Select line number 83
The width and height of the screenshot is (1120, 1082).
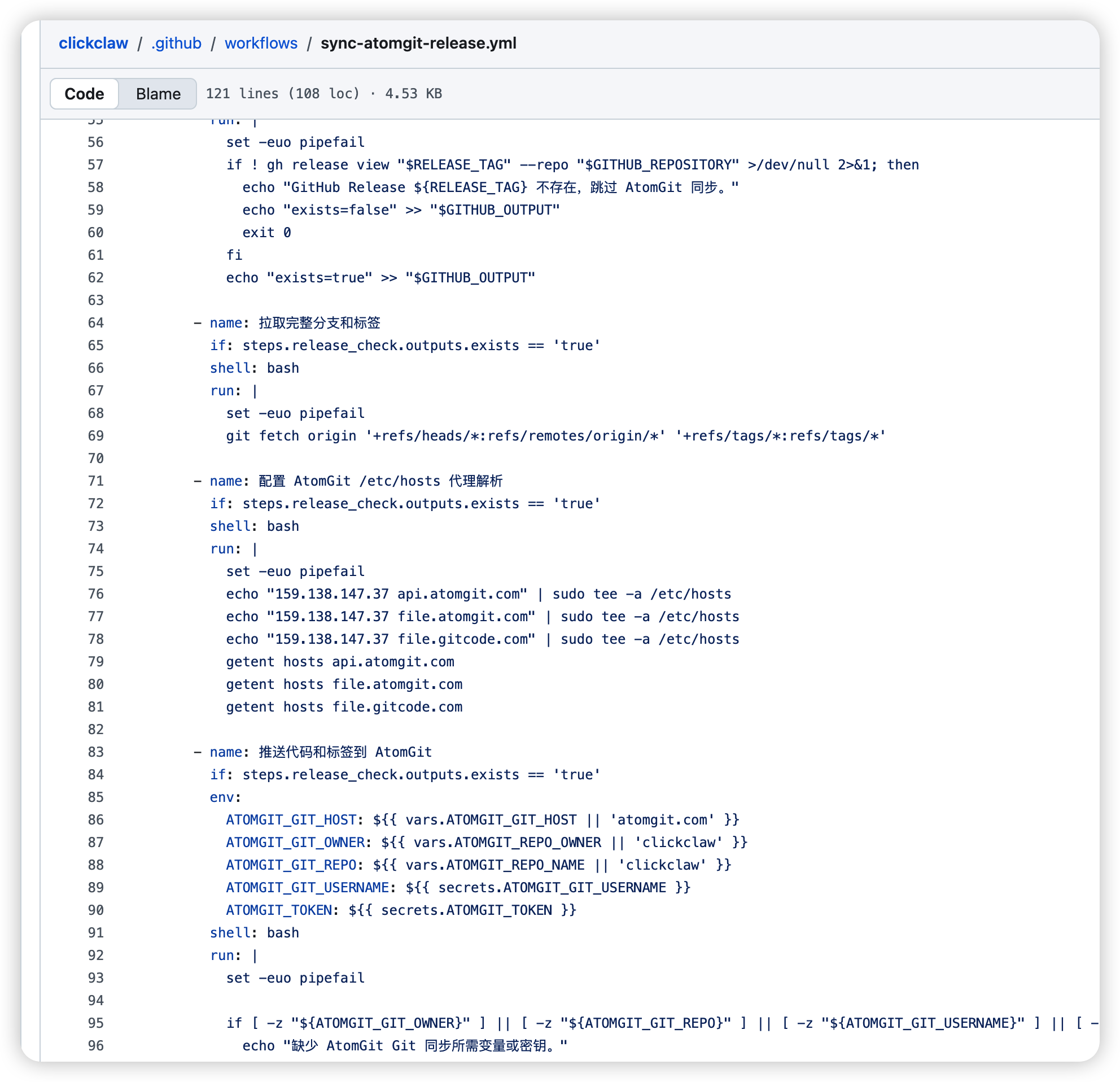click(x=95, y=752)
